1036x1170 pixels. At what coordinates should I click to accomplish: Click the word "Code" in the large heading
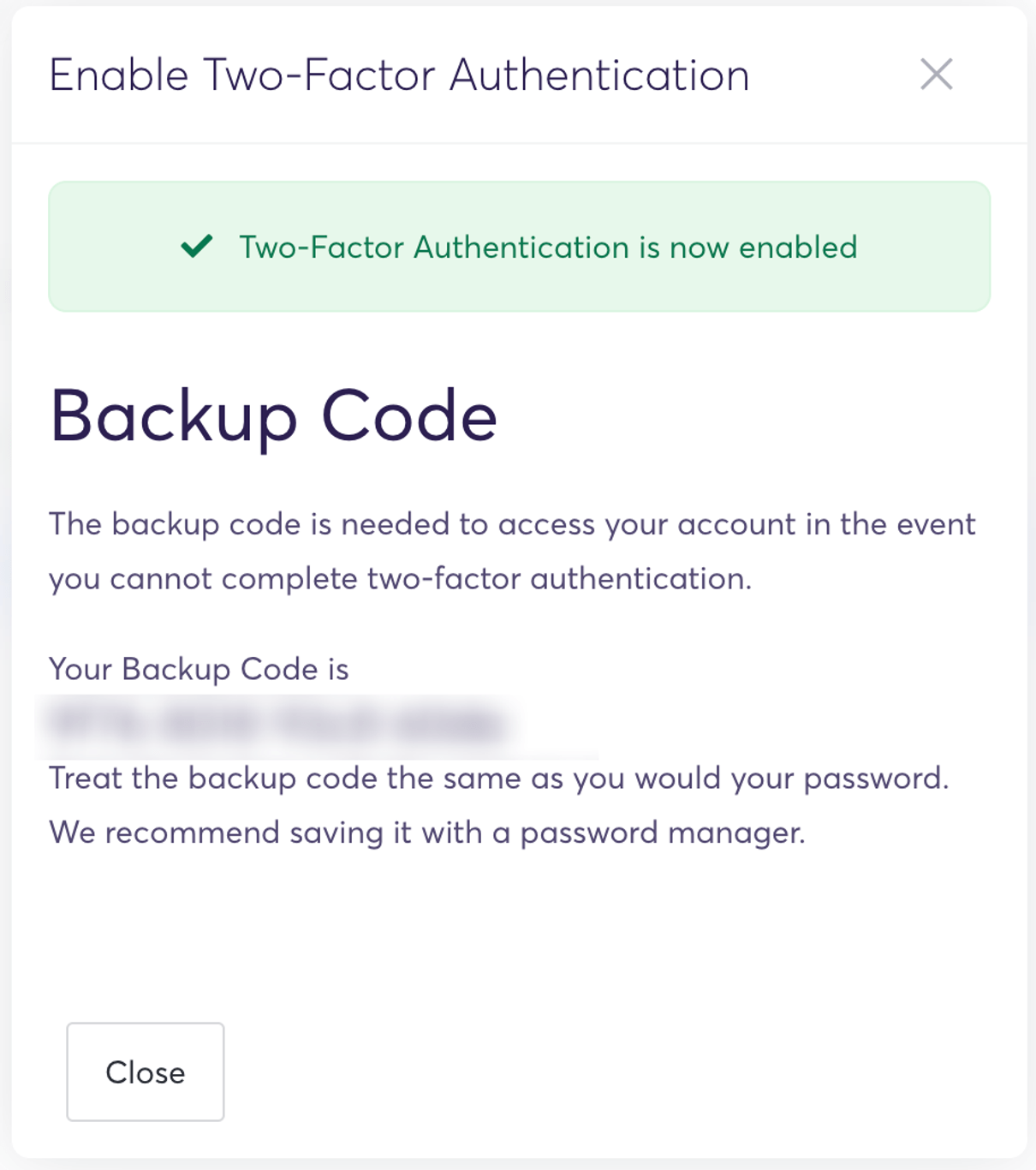pos(408,417)
